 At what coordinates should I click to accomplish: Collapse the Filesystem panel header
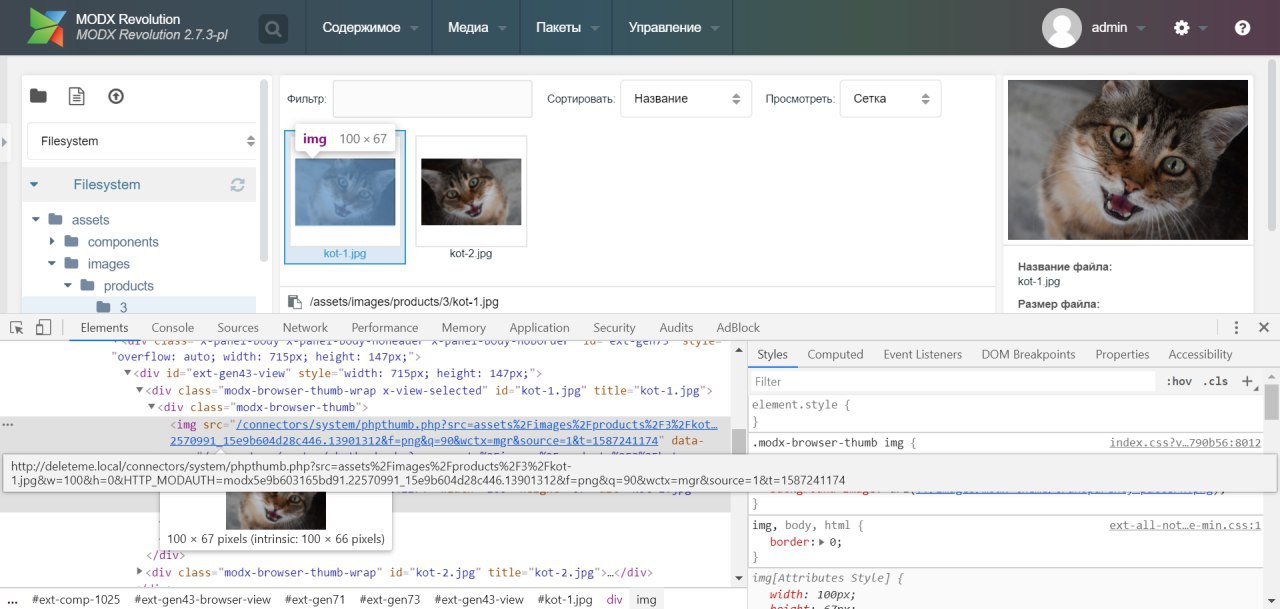(x=34, y=185)
